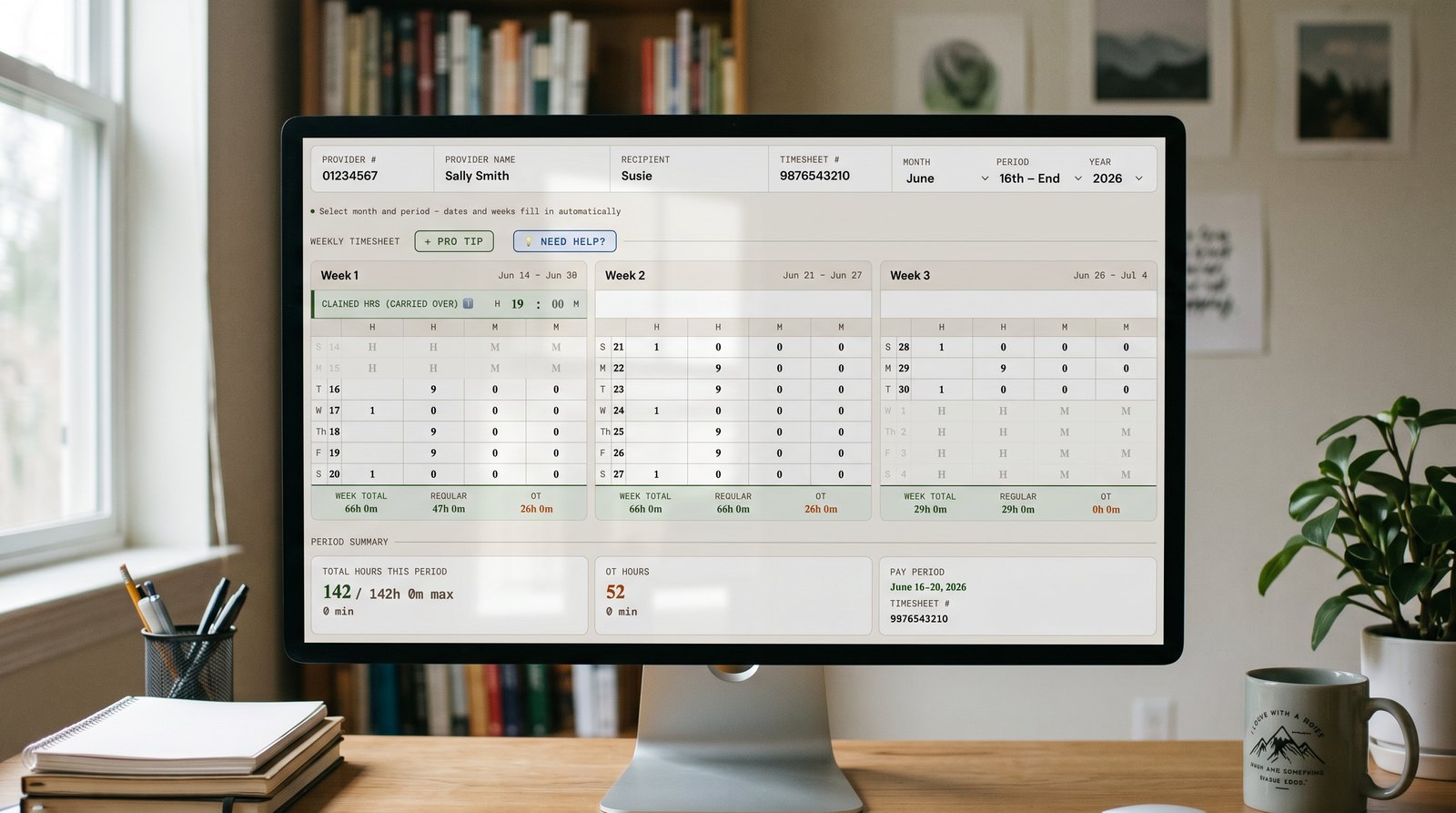Click Week 3 total value 29h 0m
Image resolution: width=1456 pixels, height=813 pixels.
click(930, 510)
